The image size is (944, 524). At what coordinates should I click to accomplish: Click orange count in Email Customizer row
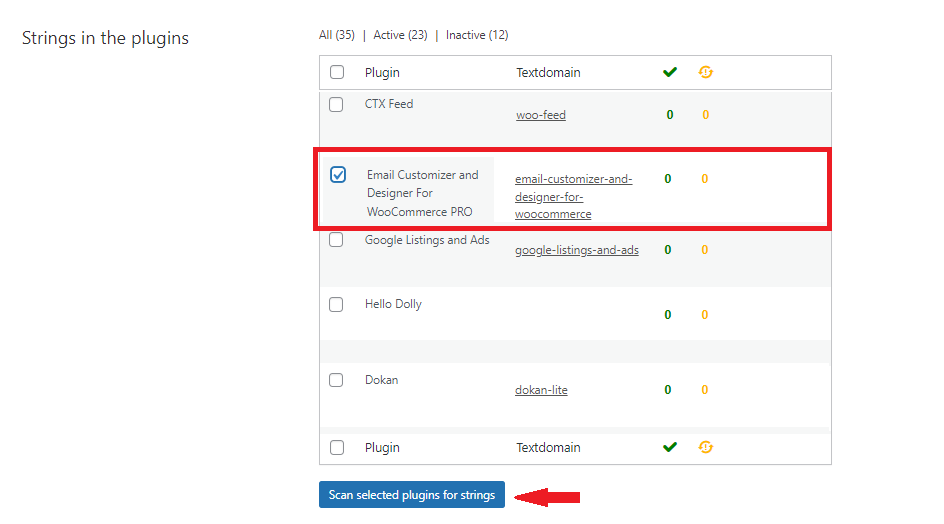(x=704, y=178)
